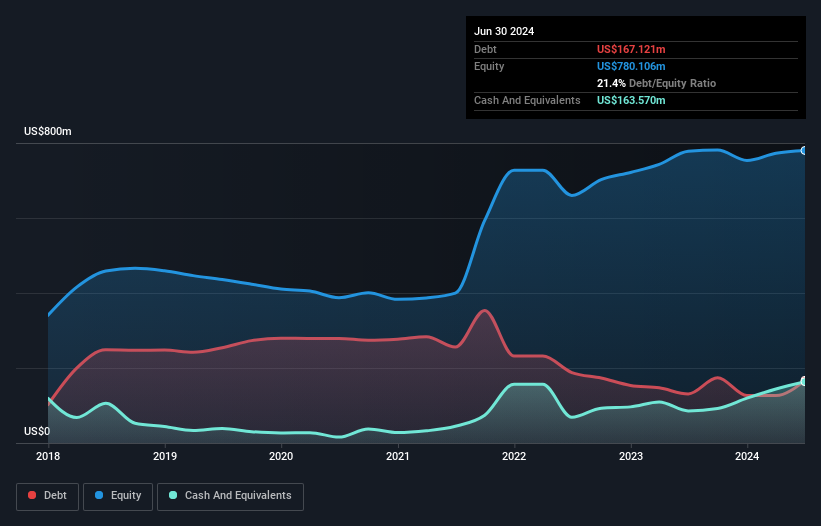Select the 2021 x-axis label
Viewport: 821px width, 526px height.
pyautogui.click(x=398, y=457)
